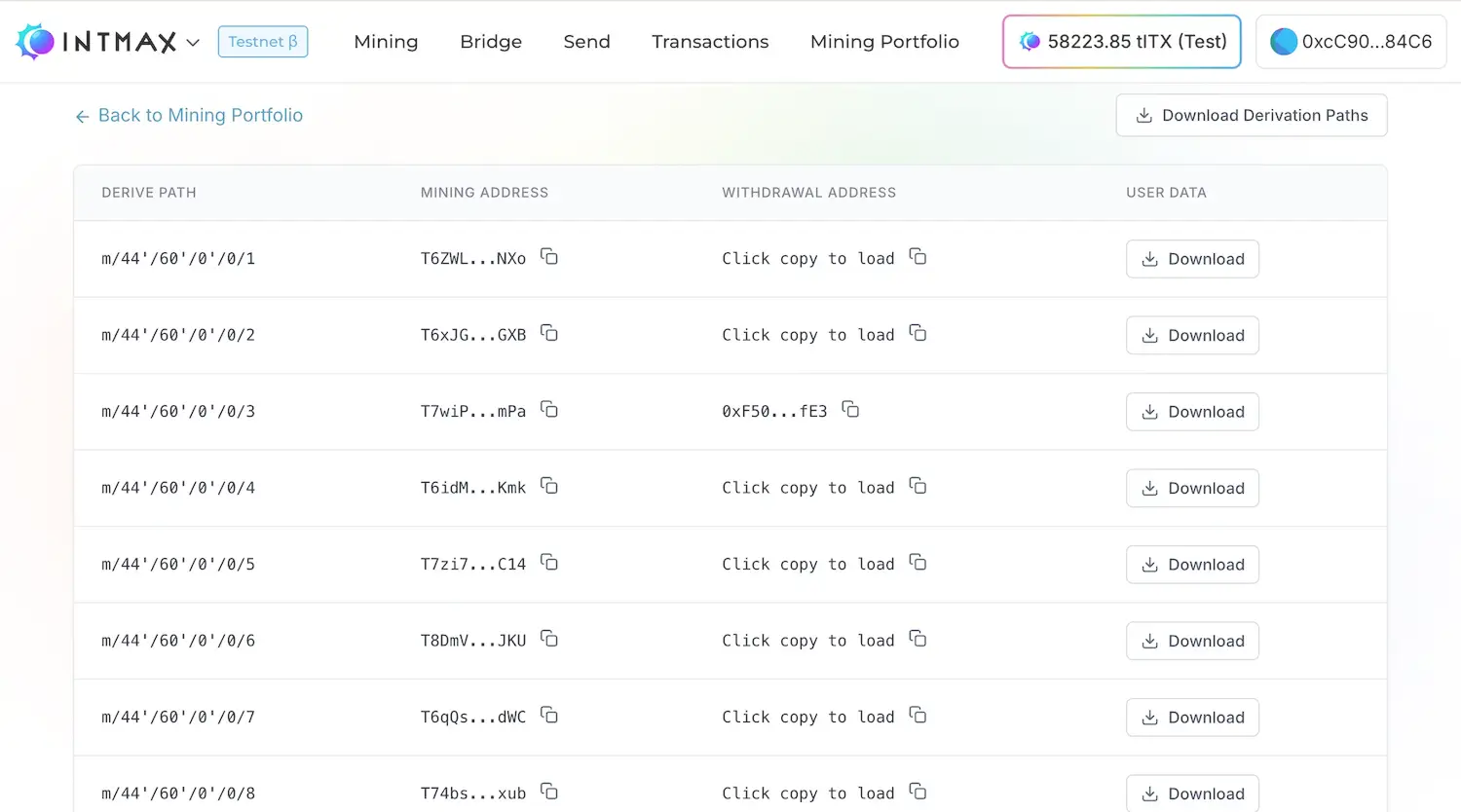
Task: Click the blue wallet avatar icon
Action: (x=1286, y=41)
